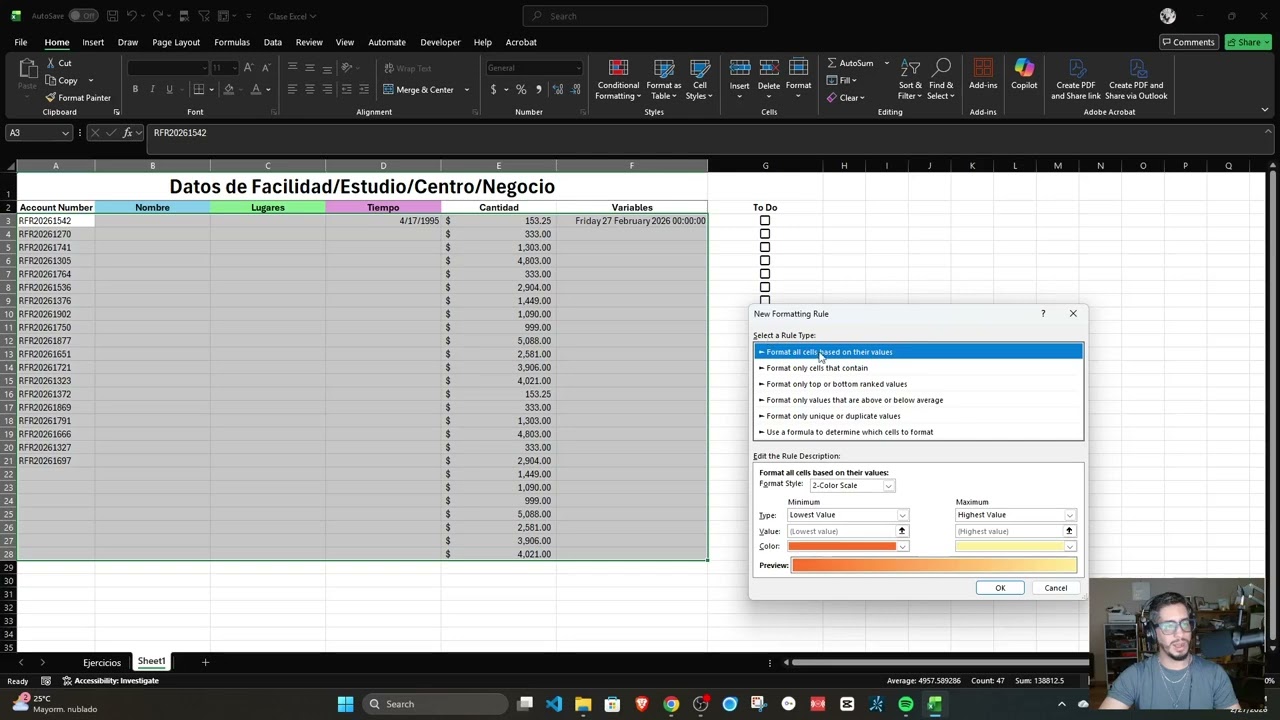Activate the Format Painter brush
This screenshot has height=720, width=1280.
[50, 98]
